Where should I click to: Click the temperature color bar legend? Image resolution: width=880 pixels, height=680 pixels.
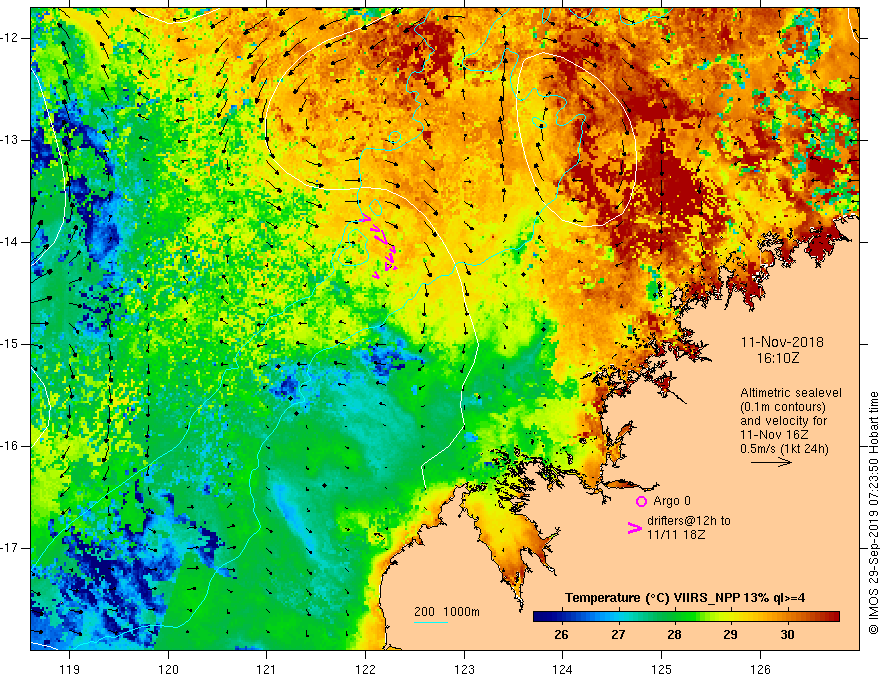[686, 617]
